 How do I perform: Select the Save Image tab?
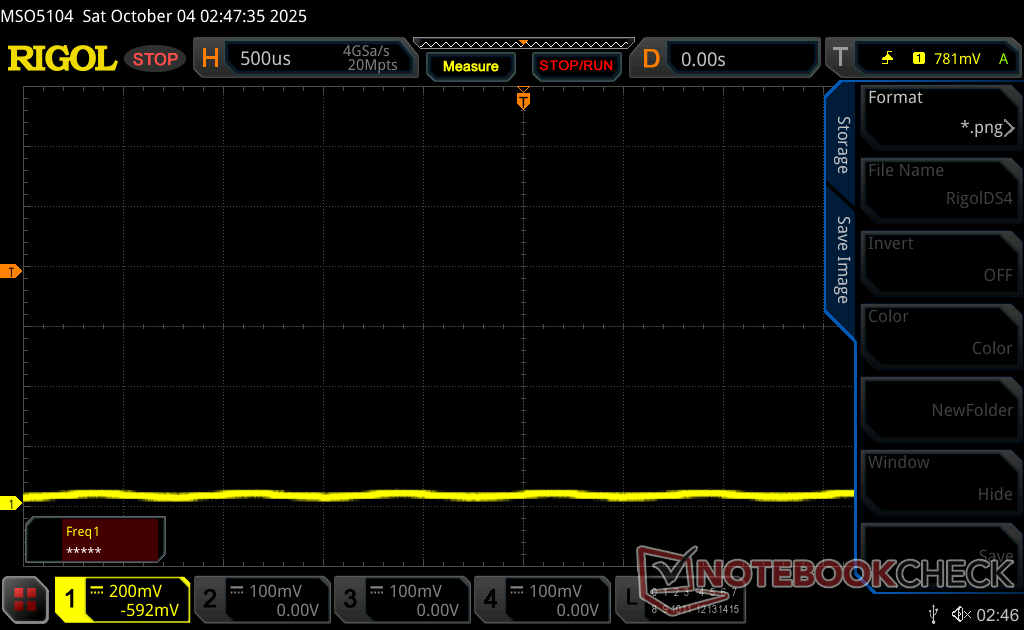click(x=842, y=260)
